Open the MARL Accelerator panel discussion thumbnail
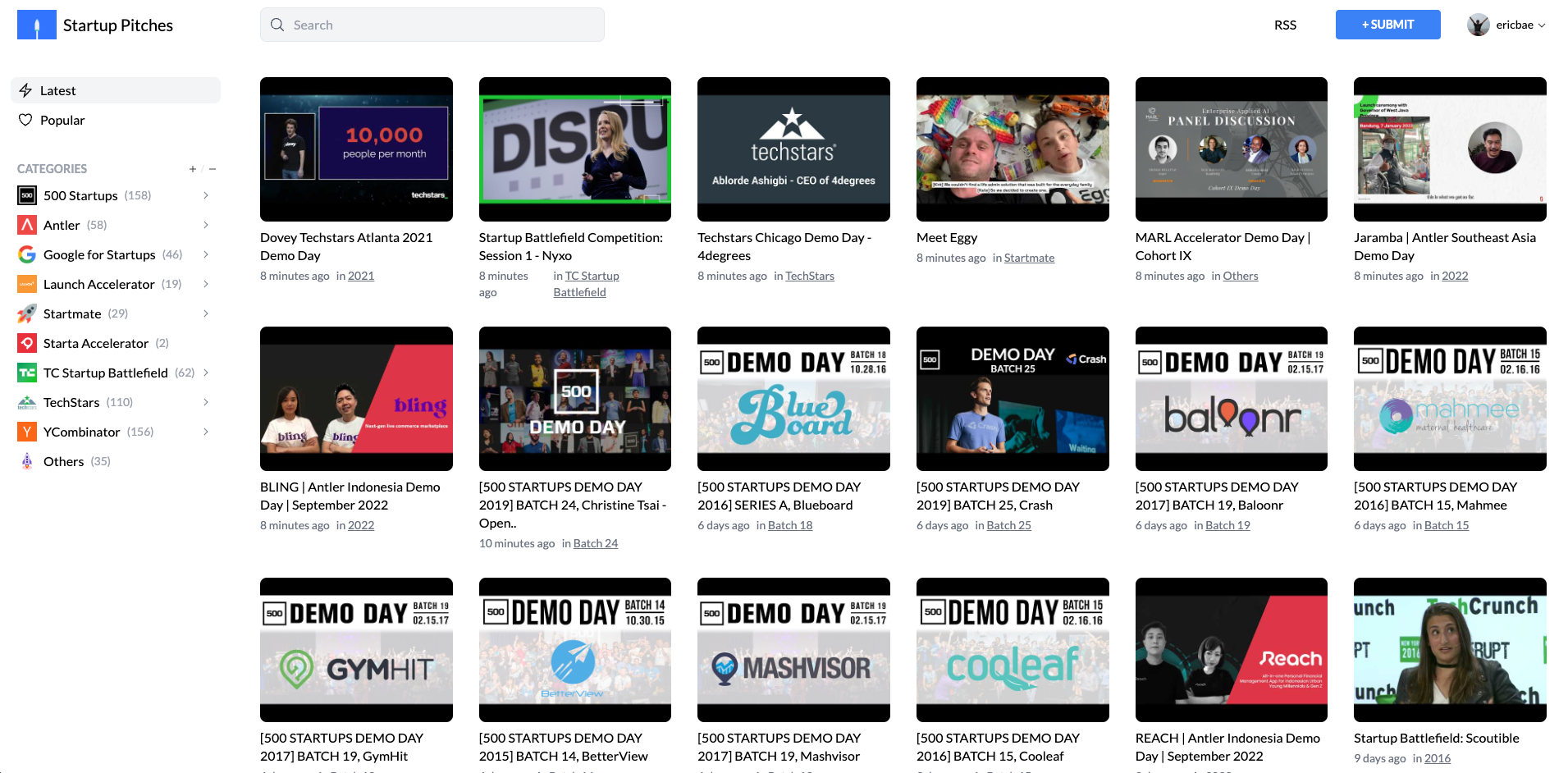Screen dimensions: 1568x773 pos(1231,149)
